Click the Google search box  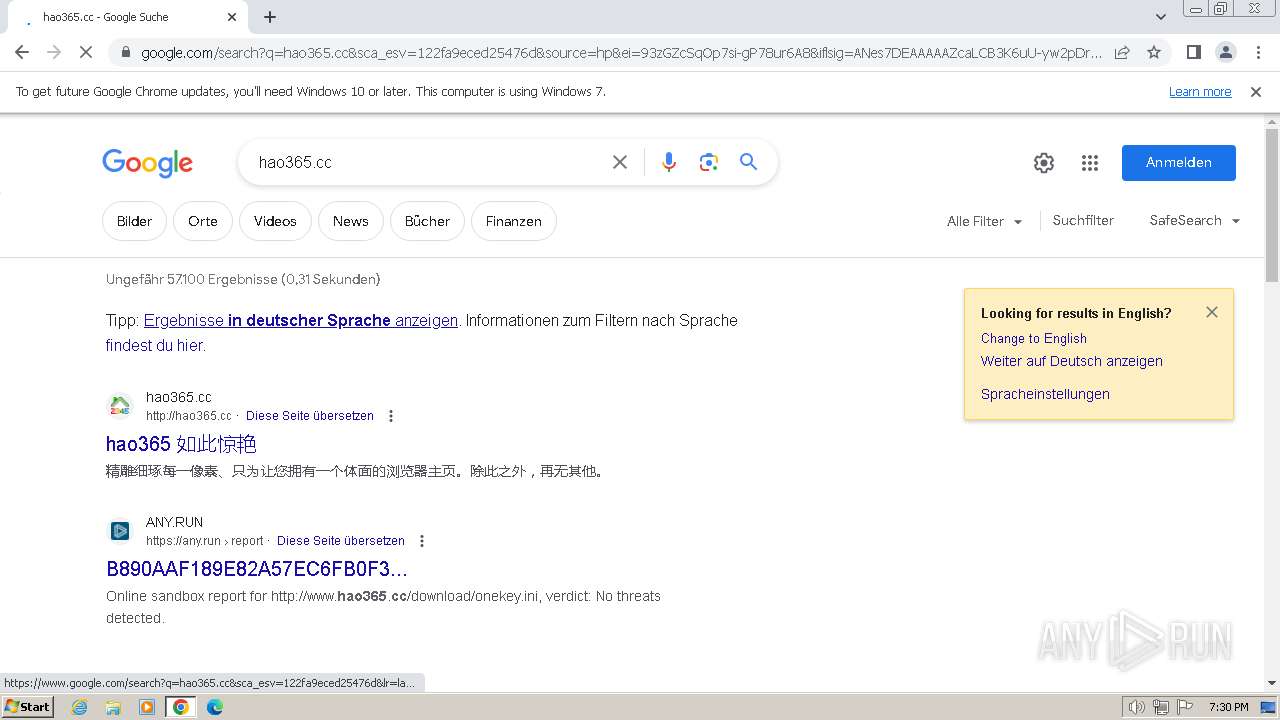pos(428,162)
